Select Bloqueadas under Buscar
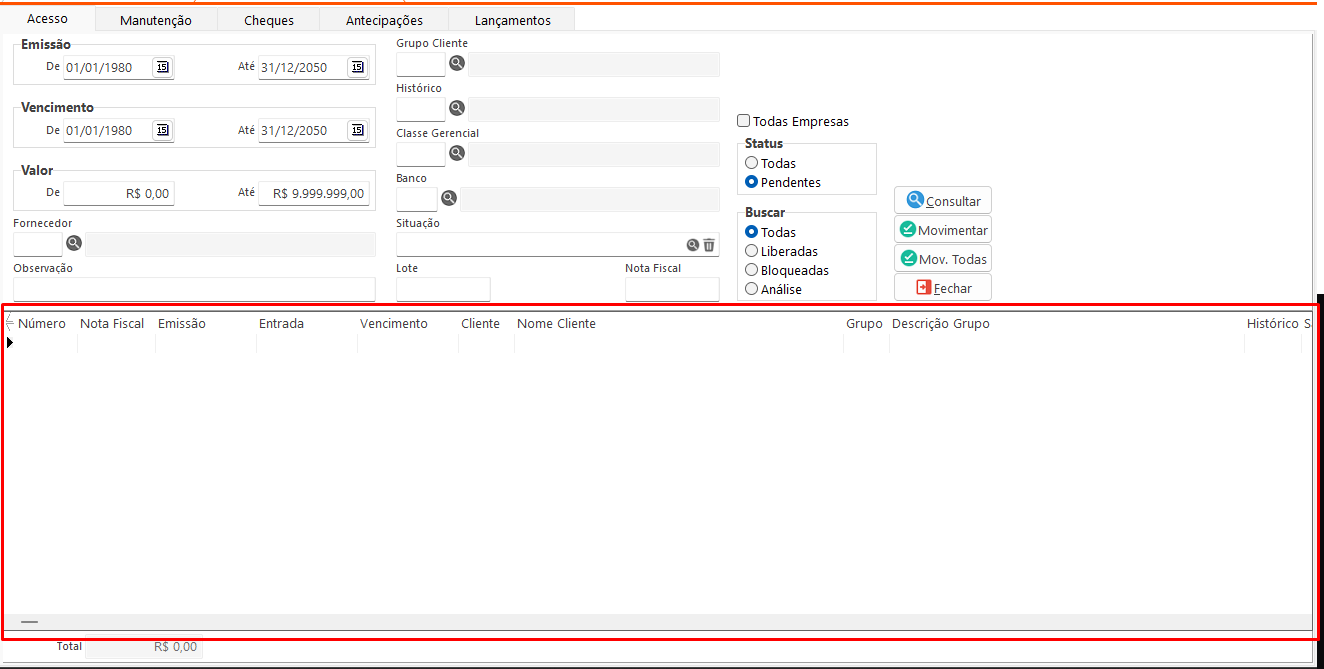The image size is (1324, 669). (752, 270)
